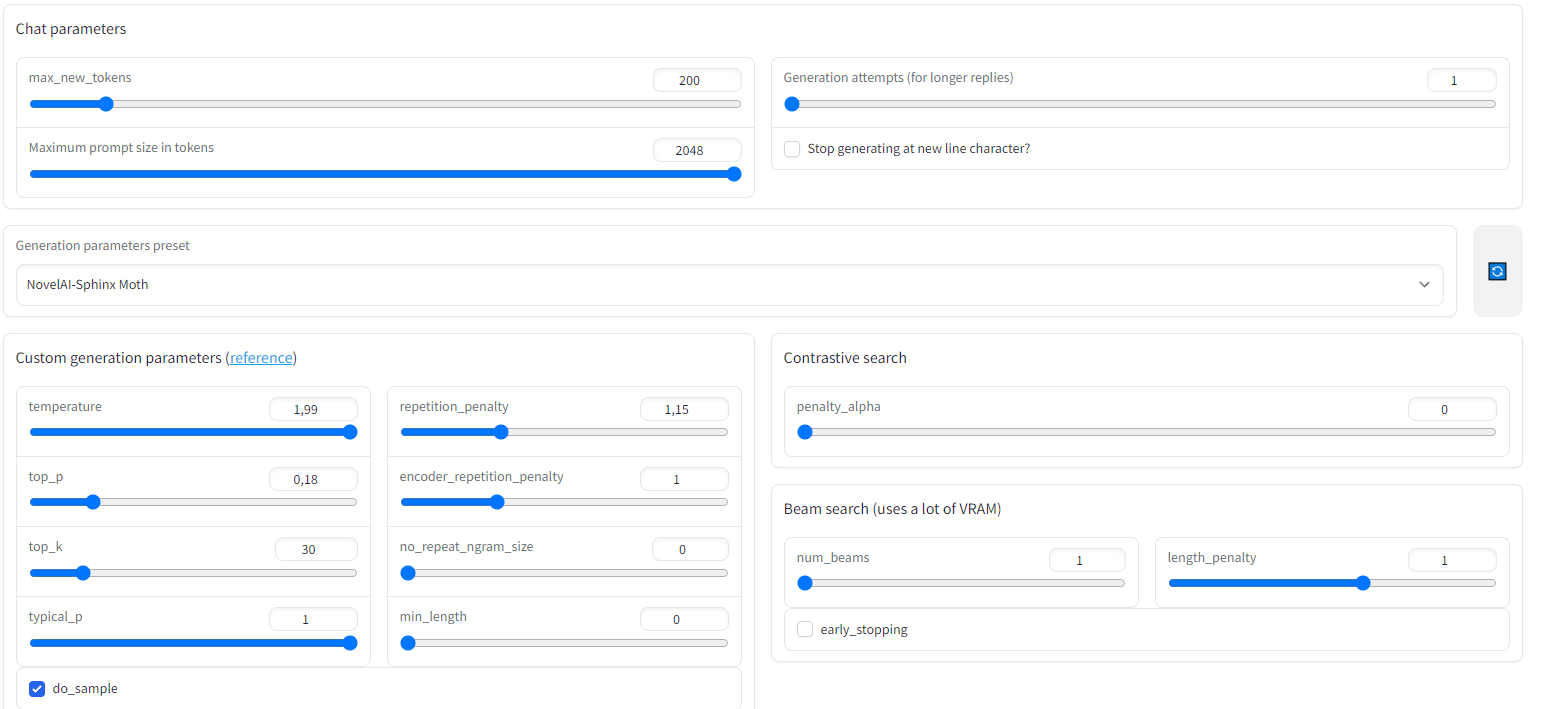The image size is (1541, 709).
Task: Click the top_p slider track
Action: [x=220, y=502]
